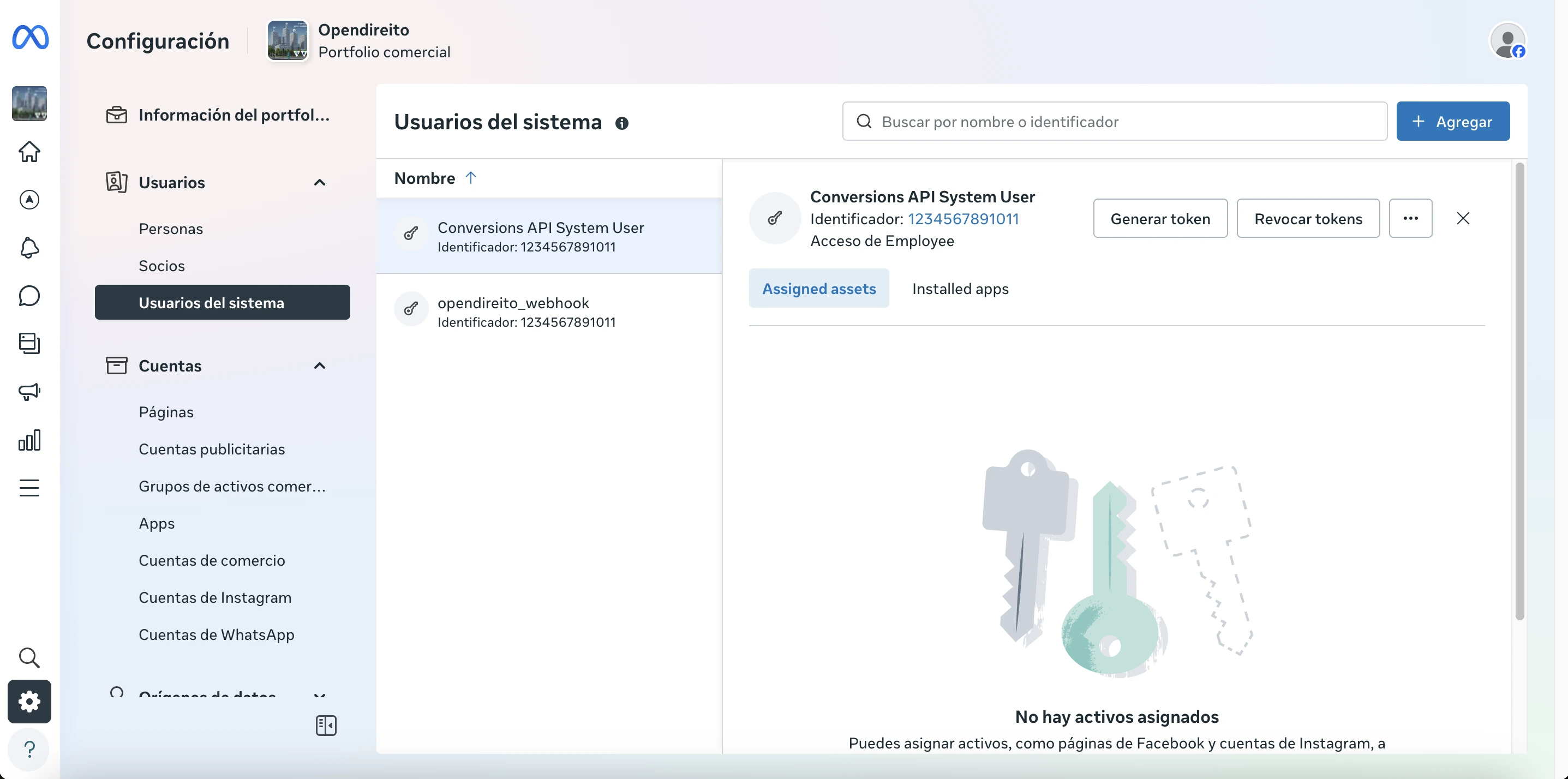Click the magnifier search icon in left rail
Screen dimensions: 1568x779
click(x=29, y=657)
